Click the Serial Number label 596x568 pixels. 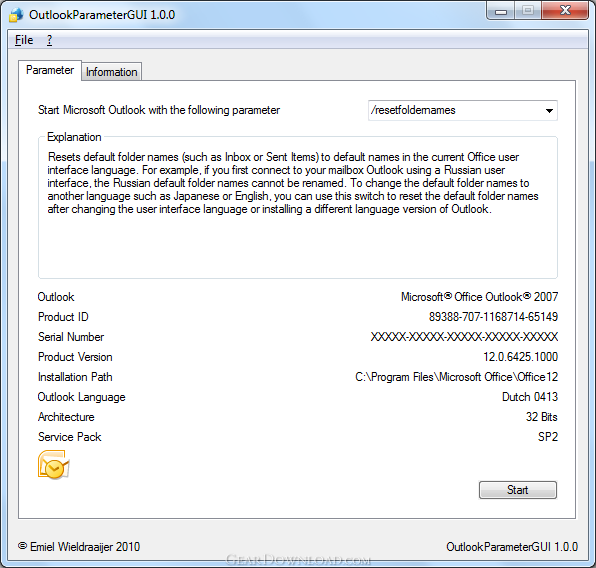[71, 337]
